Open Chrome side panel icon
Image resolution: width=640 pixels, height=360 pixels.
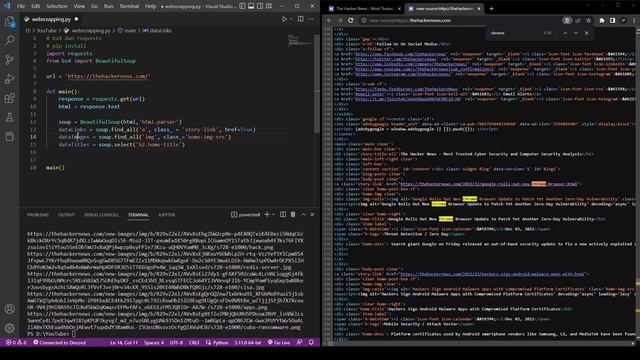612,20
